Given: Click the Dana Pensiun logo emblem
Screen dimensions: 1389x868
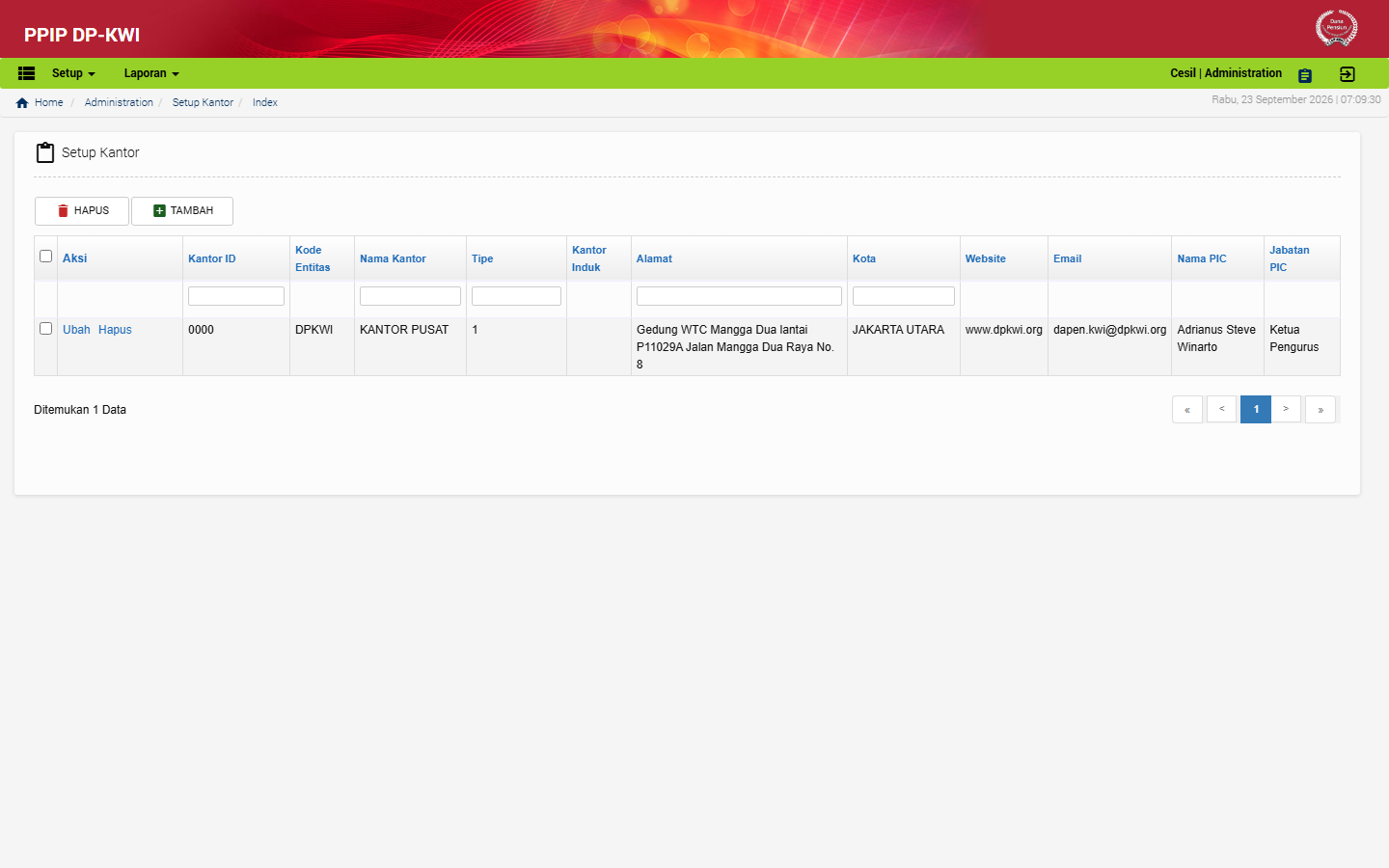Looking at the screenshot, I should point(1336,27).
